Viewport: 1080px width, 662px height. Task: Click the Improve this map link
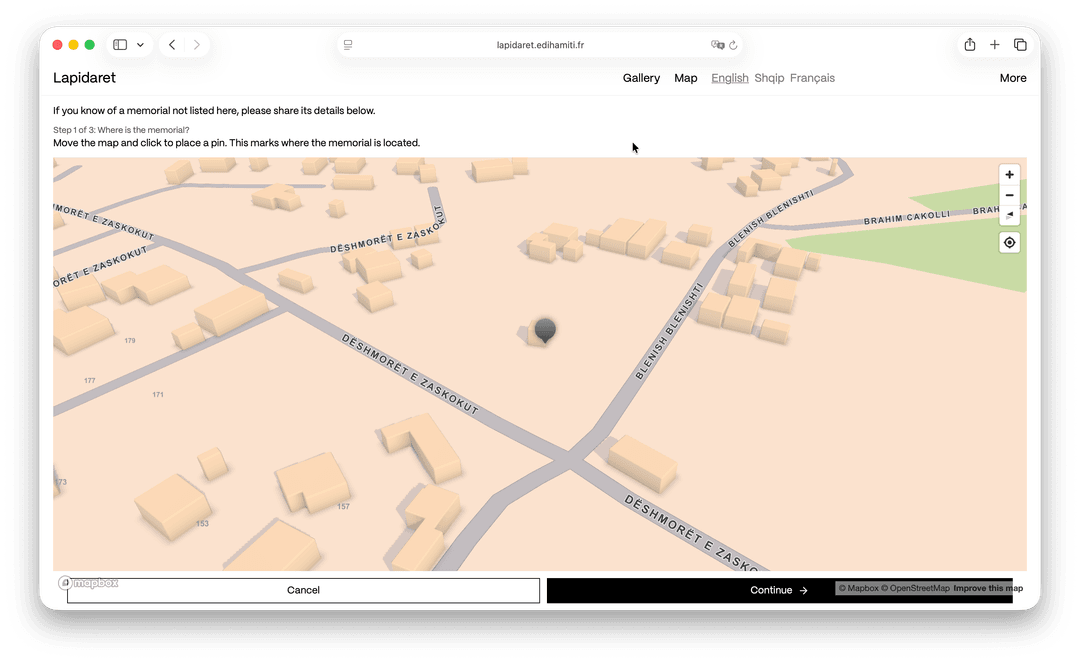pyautogui.click(x=988, y=588)
